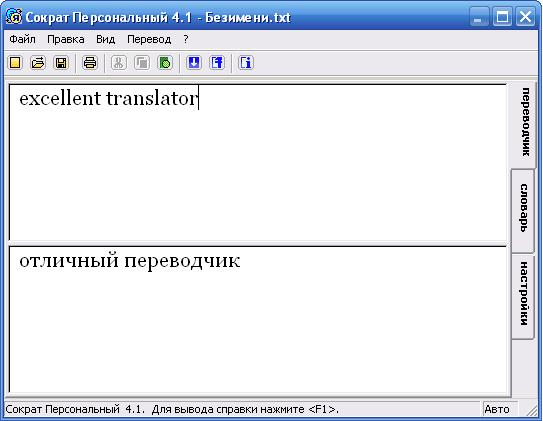Close the Сократ Персональный window
Image resolution: width=543 pixels, height=421 pixels.
click(525, 17)
